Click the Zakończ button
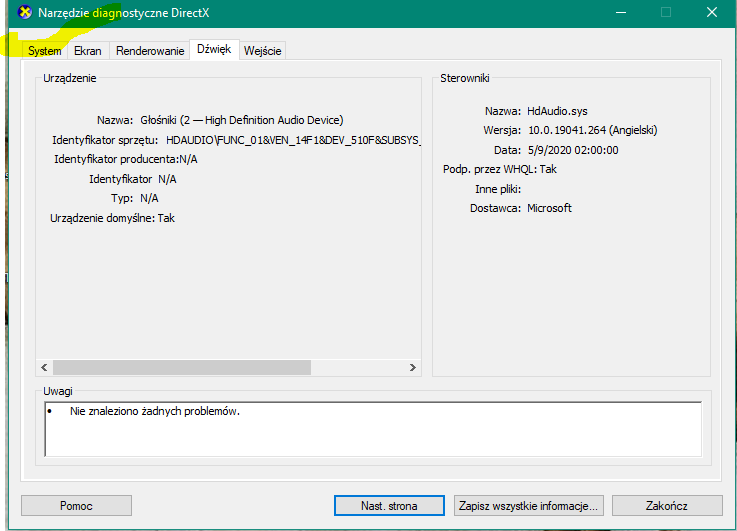 click(x=667, y=506)
